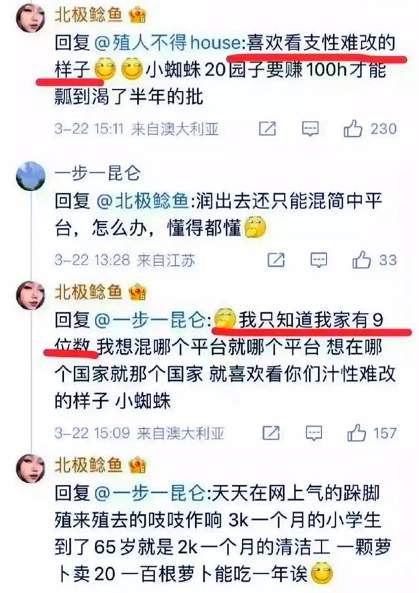View 北极鲶鱼's avatar on the last comment
This screenshot has width=419, height=593.
point(31,468)
